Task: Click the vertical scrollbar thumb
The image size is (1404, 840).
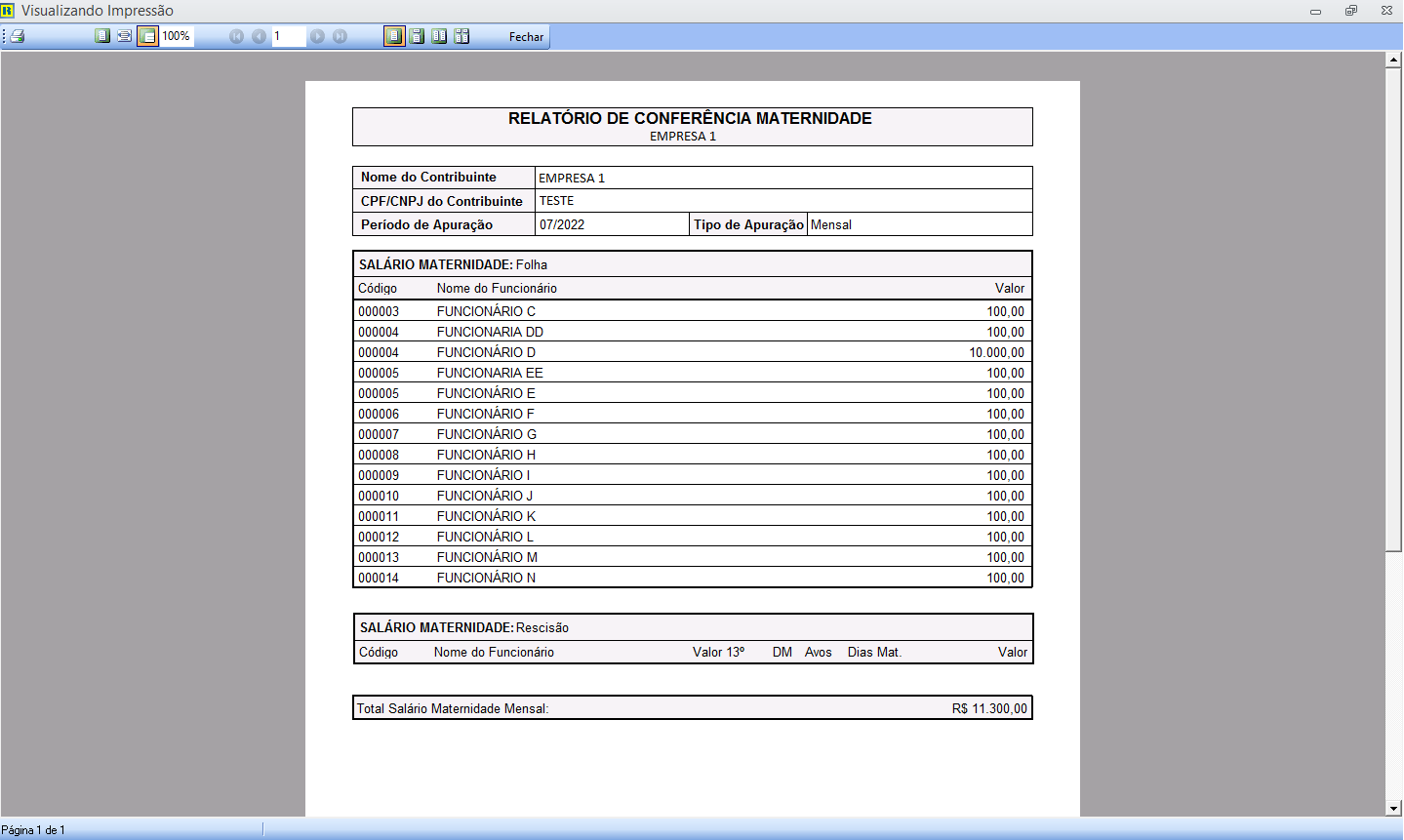Action: (x=1393, y=310)
